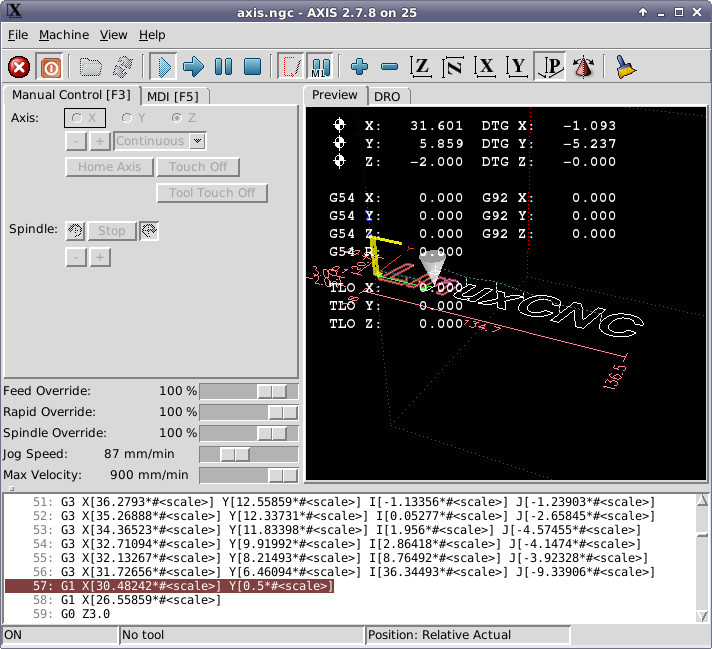Image resolution: width=712 pixels, height=649 pixels.
Task: Open the View menu
Action: [x=114, y=35]
